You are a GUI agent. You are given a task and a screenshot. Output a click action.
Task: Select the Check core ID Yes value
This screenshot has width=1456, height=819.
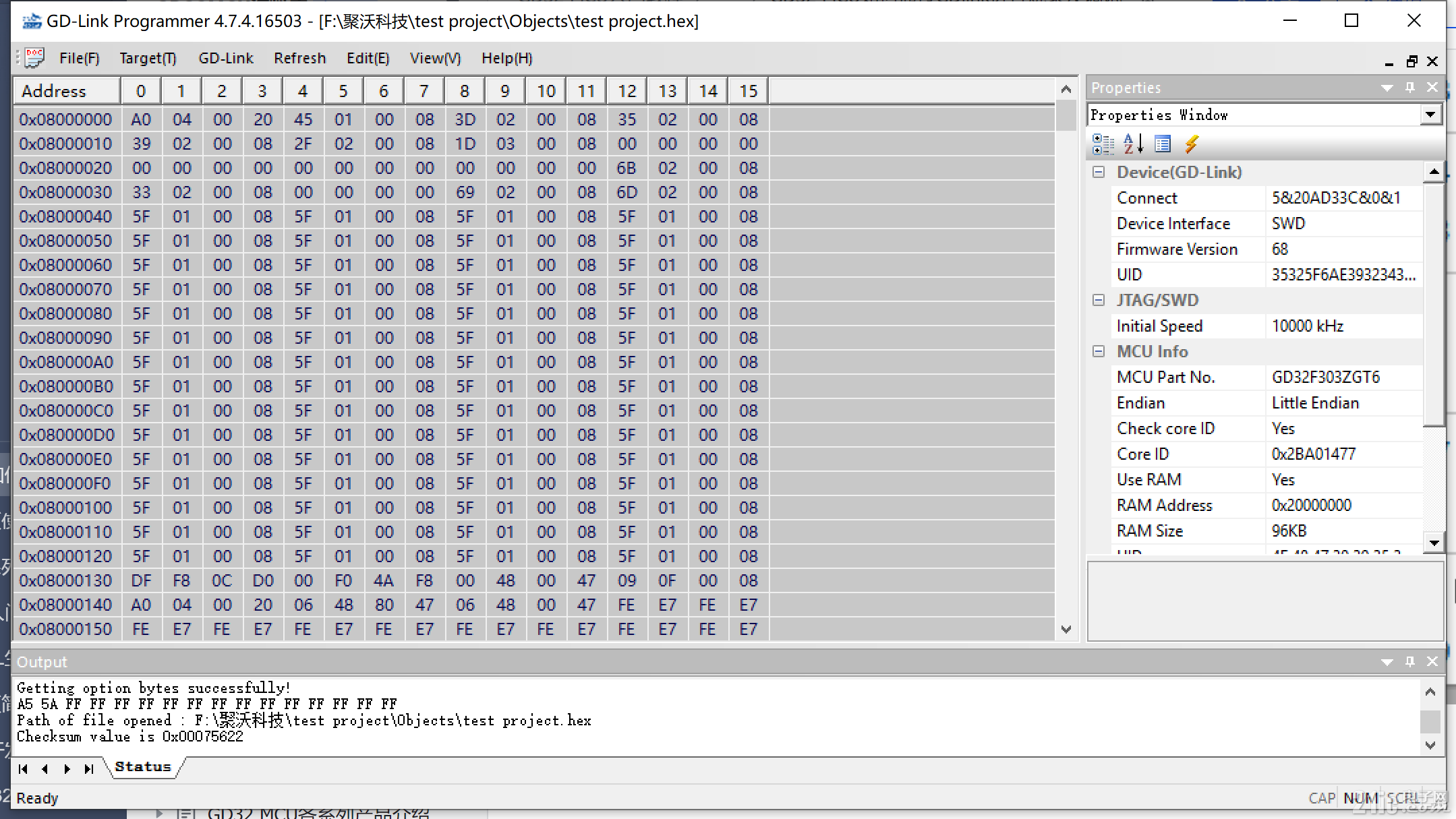1343,428
